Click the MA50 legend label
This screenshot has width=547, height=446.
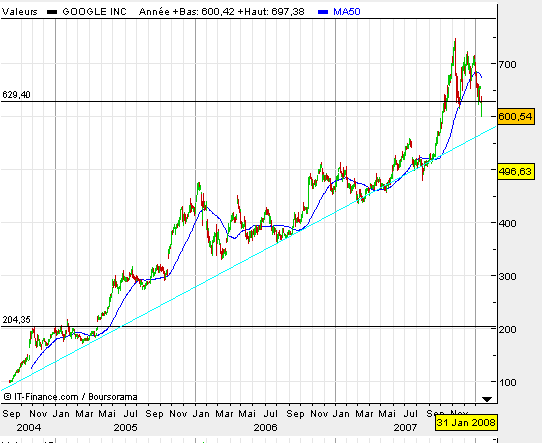[x=347, y=12]
